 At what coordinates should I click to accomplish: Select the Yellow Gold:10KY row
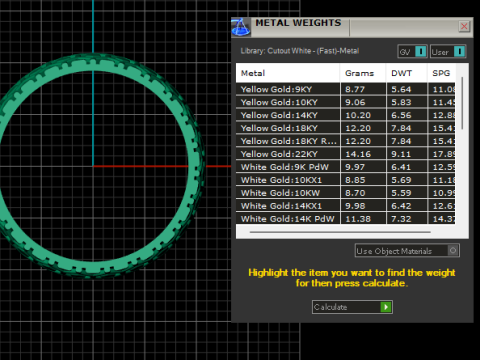coord(345,102)
